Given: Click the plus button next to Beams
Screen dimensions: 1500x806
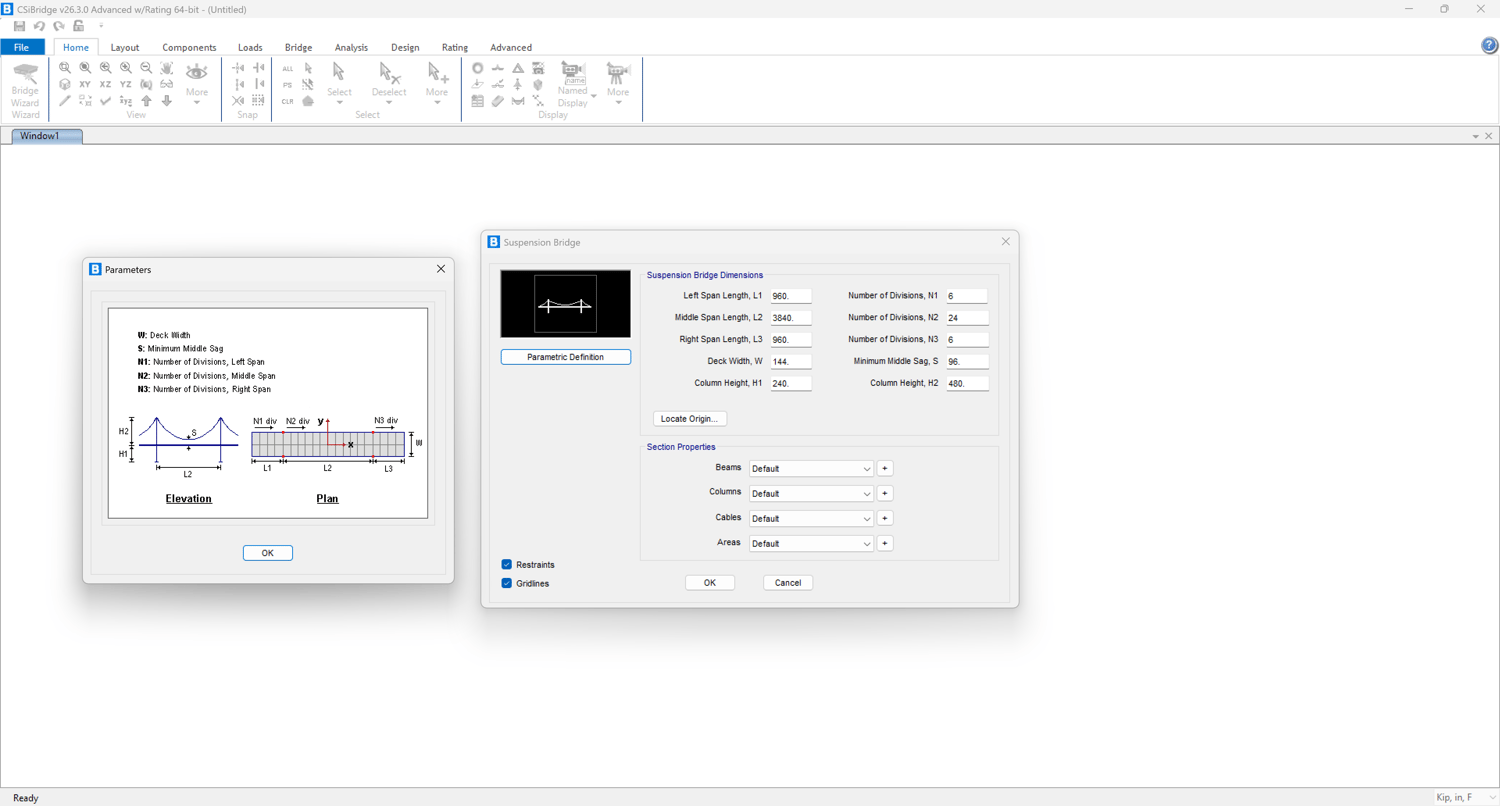Looking at the screenshot, I should point(885,468).
